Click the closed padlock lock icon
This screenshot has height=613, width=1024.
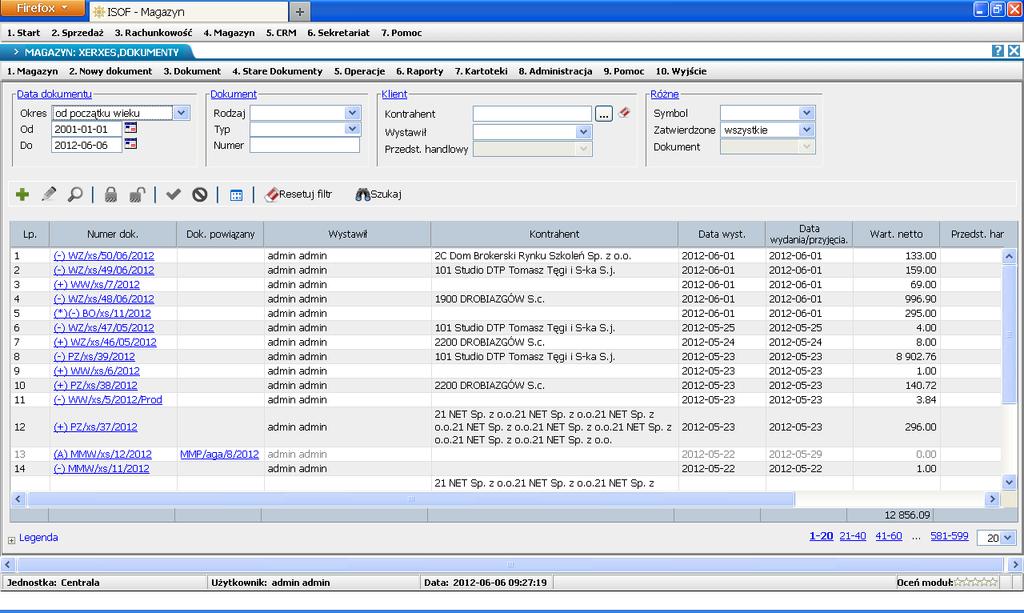click(x=111, y=195)
